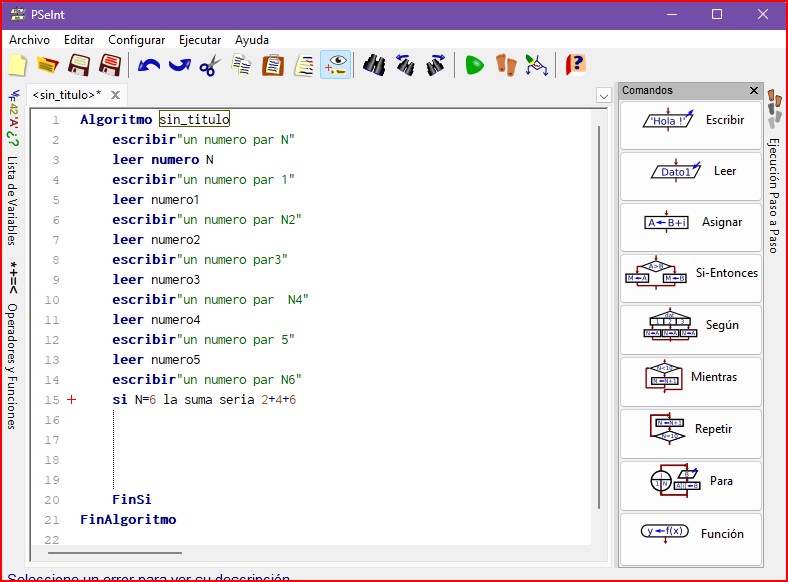
Task: Open the flowchart diagram icon
Action: pyautogui.click(x=537, y=65)
